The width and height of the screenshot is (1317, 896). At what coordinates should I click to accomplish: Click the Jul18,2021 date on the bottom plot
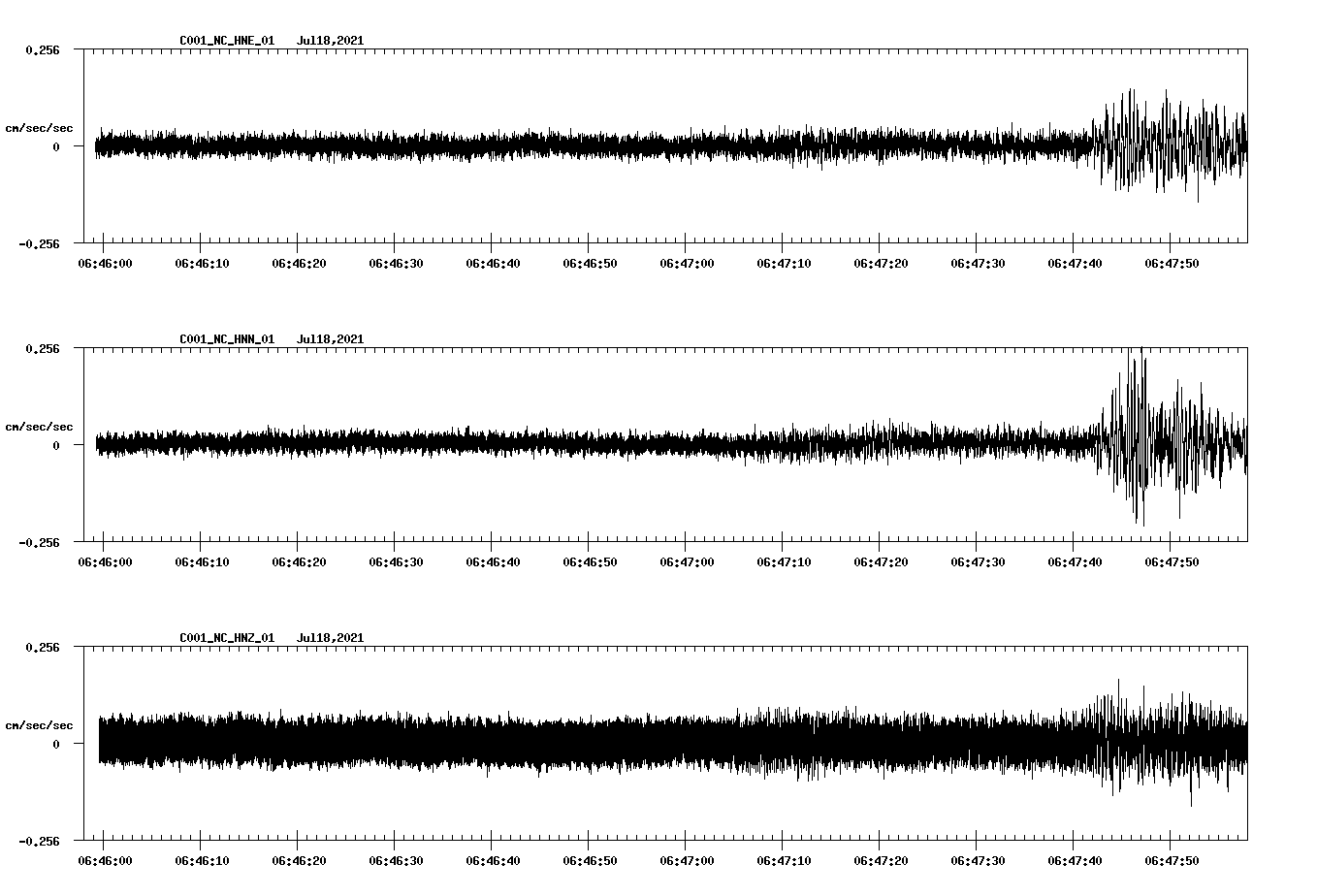coord(330,637)
